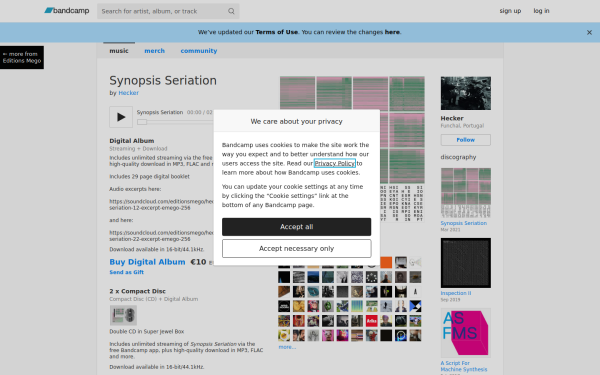Screen dimensions: 600x375
Task: Open the Hecker artist photo
Action: point(466,93)
